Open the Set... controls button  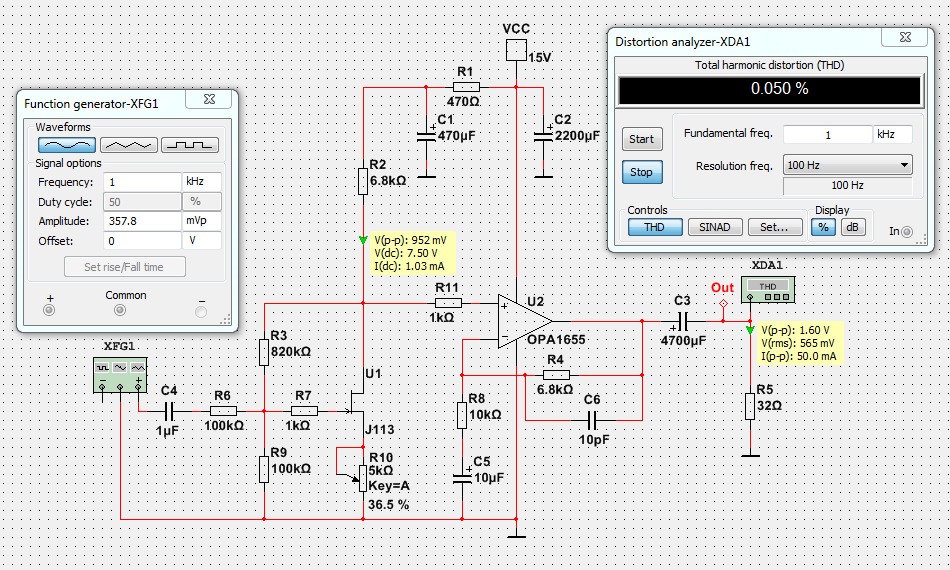tap(775, 227)
